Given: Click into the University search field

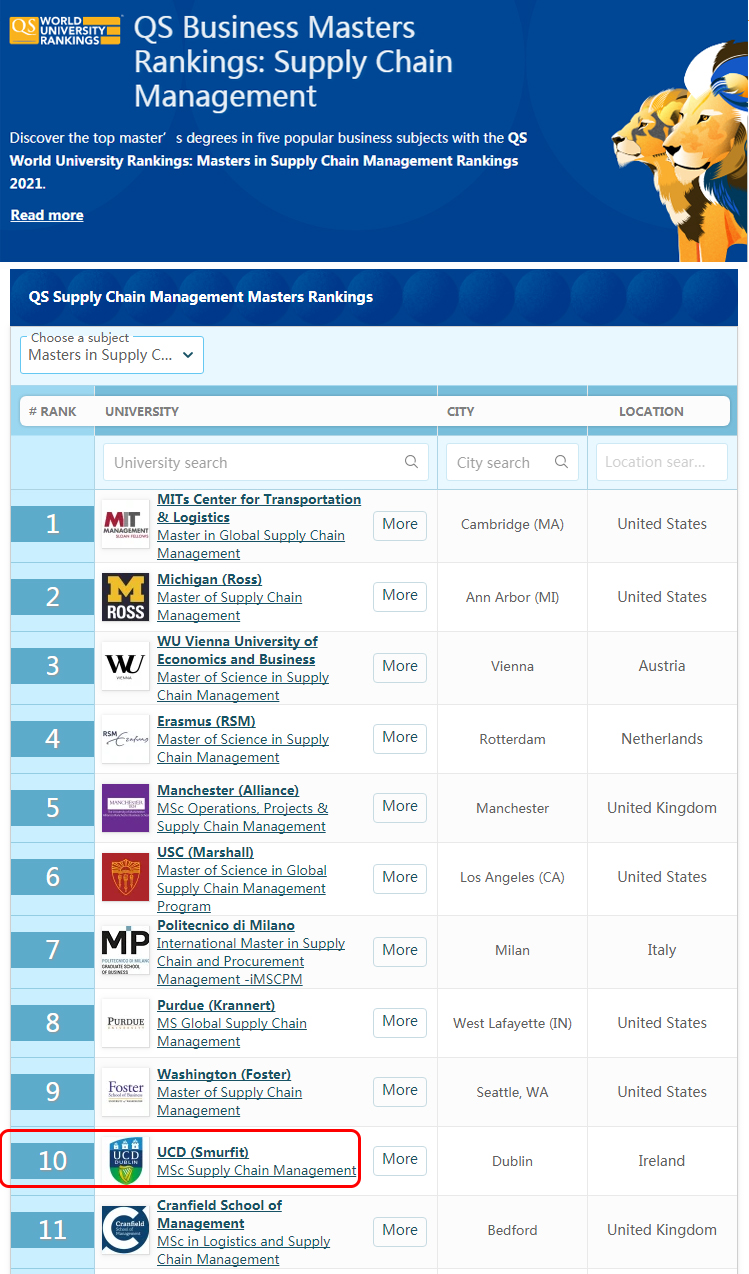Looking at the screenshot, I should click(x=255, y=462).
